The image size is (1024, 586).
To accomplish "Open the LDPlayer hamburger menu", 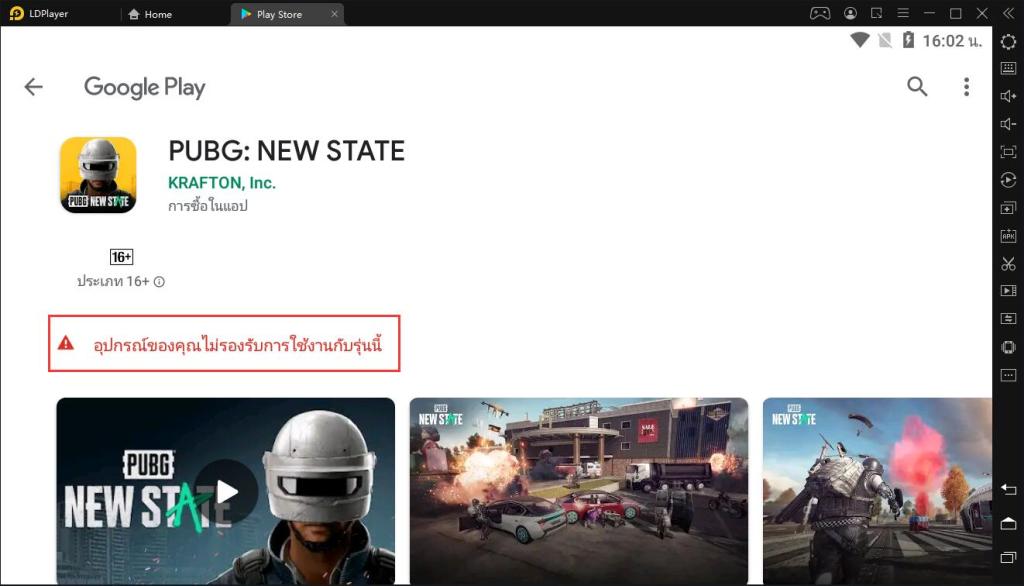I will click(903, 13).
